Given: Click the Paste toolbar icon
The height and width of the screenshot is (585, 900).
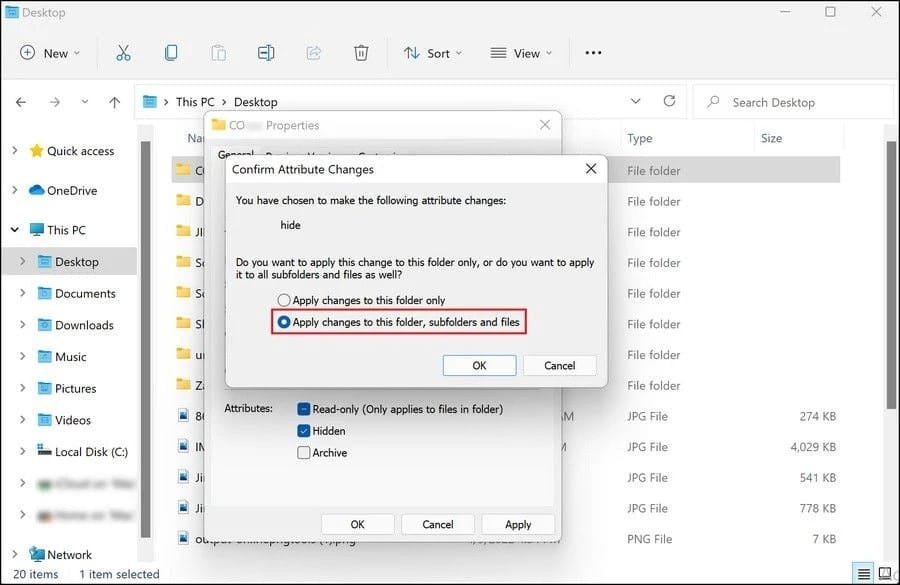Looking at the screenshot, I should 218,53.
